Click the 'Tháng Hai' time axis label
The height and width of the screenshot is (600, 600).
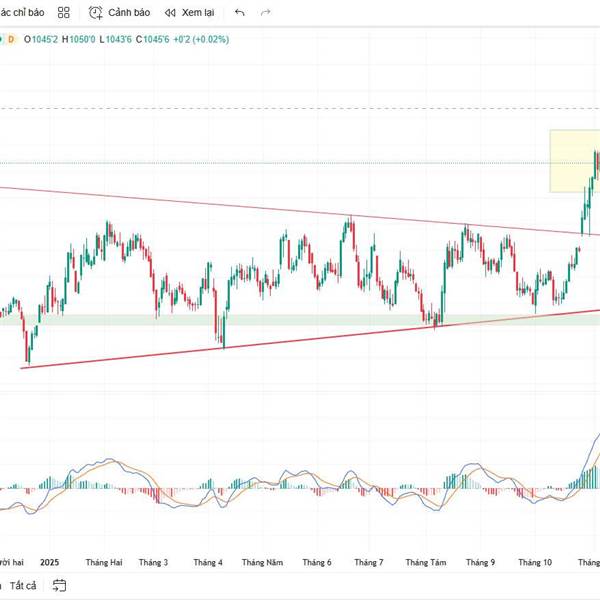(x=104, y=562)
